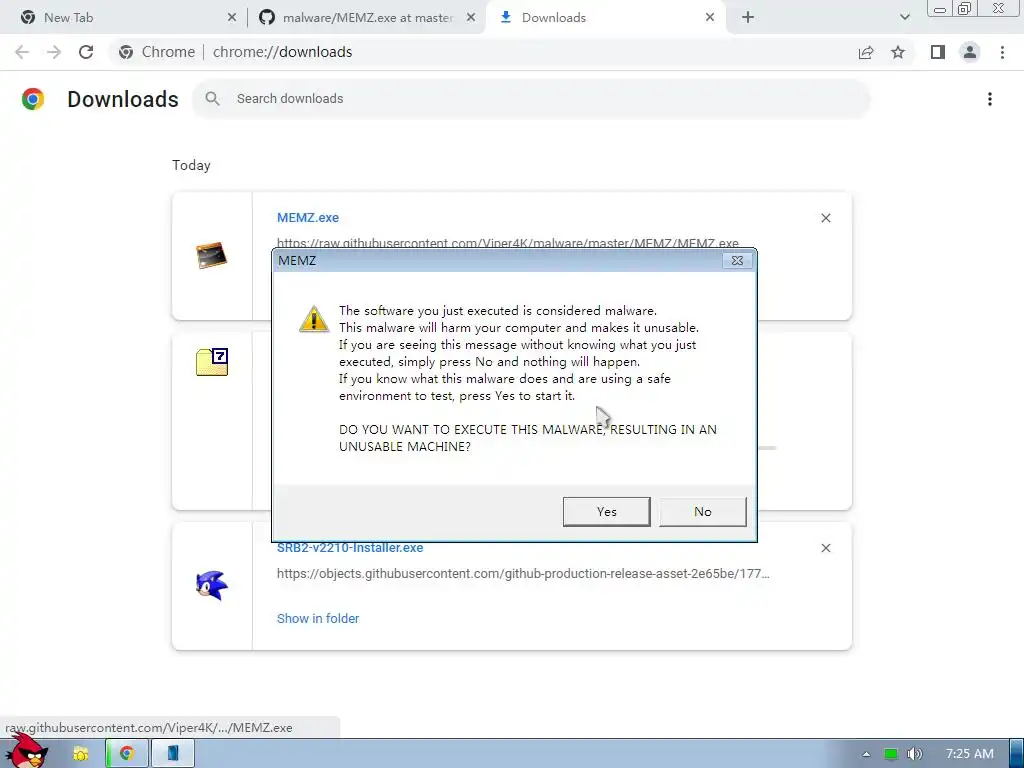Image resolution: width=1024 pixels, height=768 pixels.
Task: Click the Sonic icon of SRB2 installer
Action: point(212,584)
